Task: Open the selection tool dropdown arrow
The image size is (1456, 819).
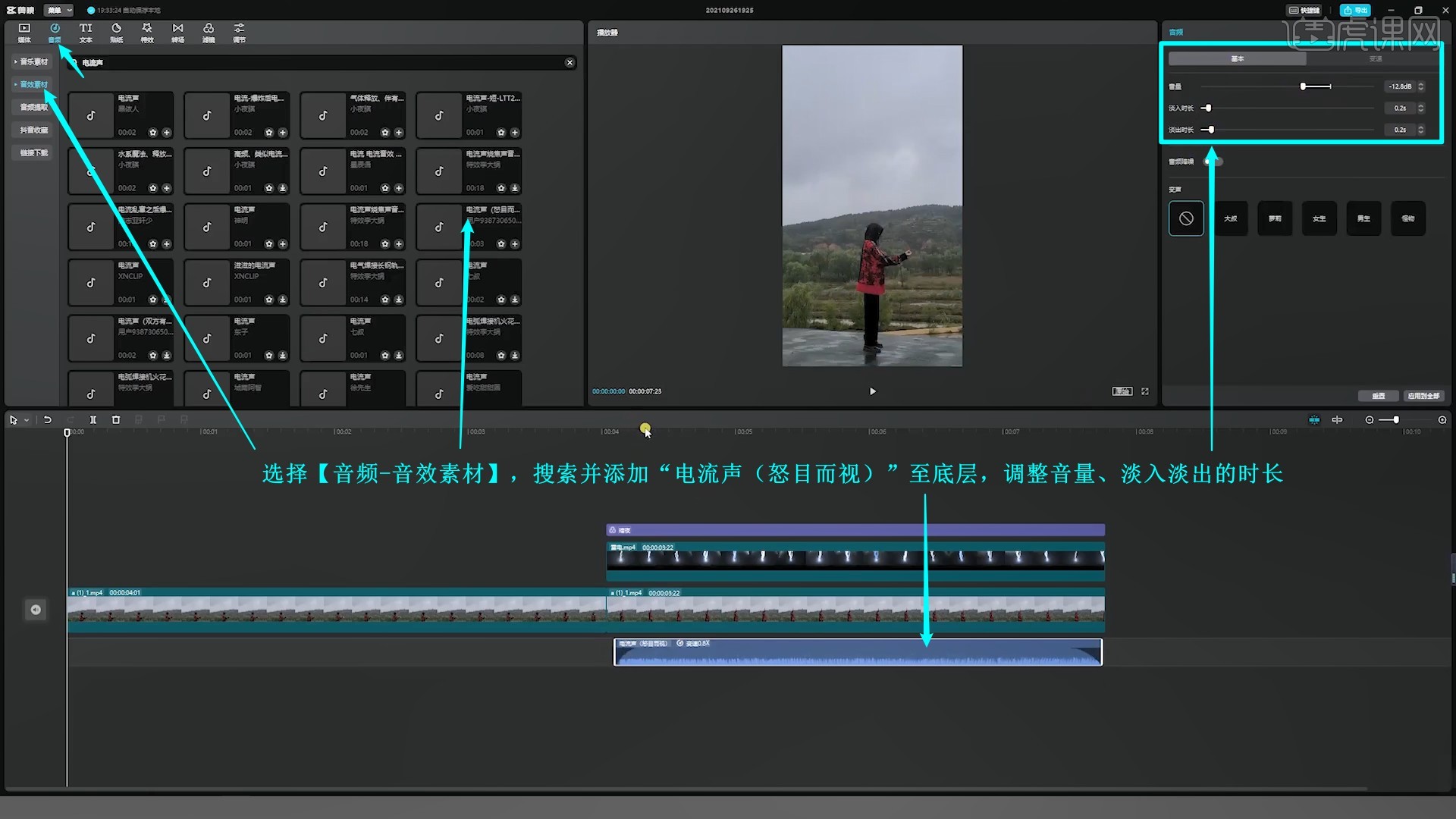Action: [27, 420]
